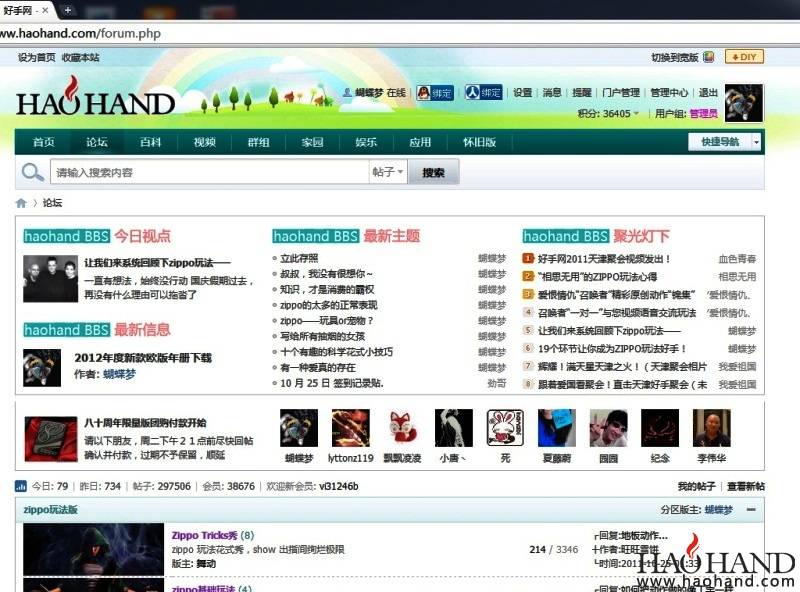Click the 管理员 user group link
Screen dimensions: 800x592
[x=704, y=113]
